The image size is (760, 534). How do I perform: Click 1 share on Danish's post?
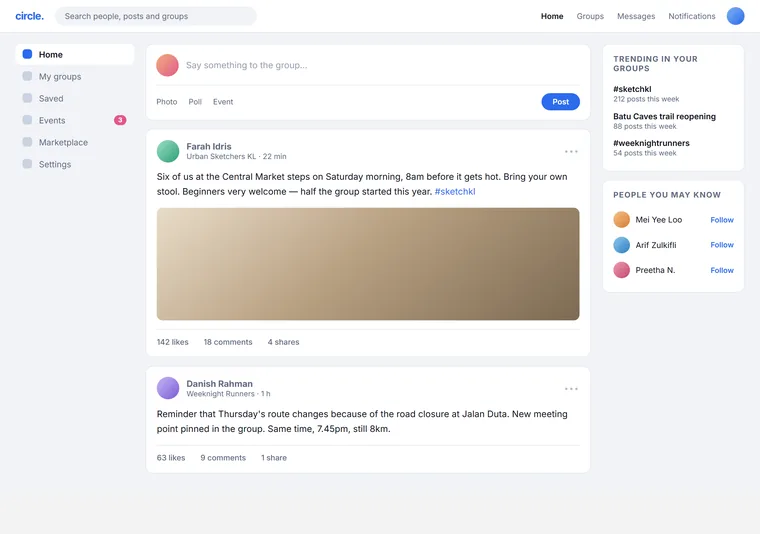pos(274,457)
